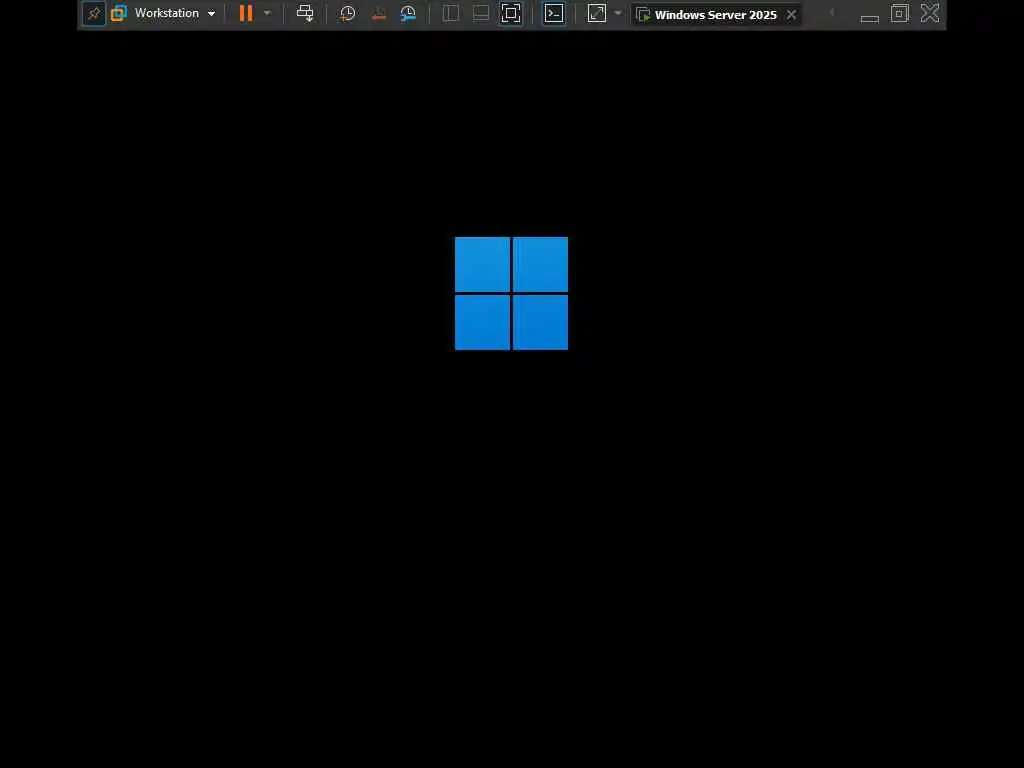Close the Windows Server 2025 tab

[792, 14]
